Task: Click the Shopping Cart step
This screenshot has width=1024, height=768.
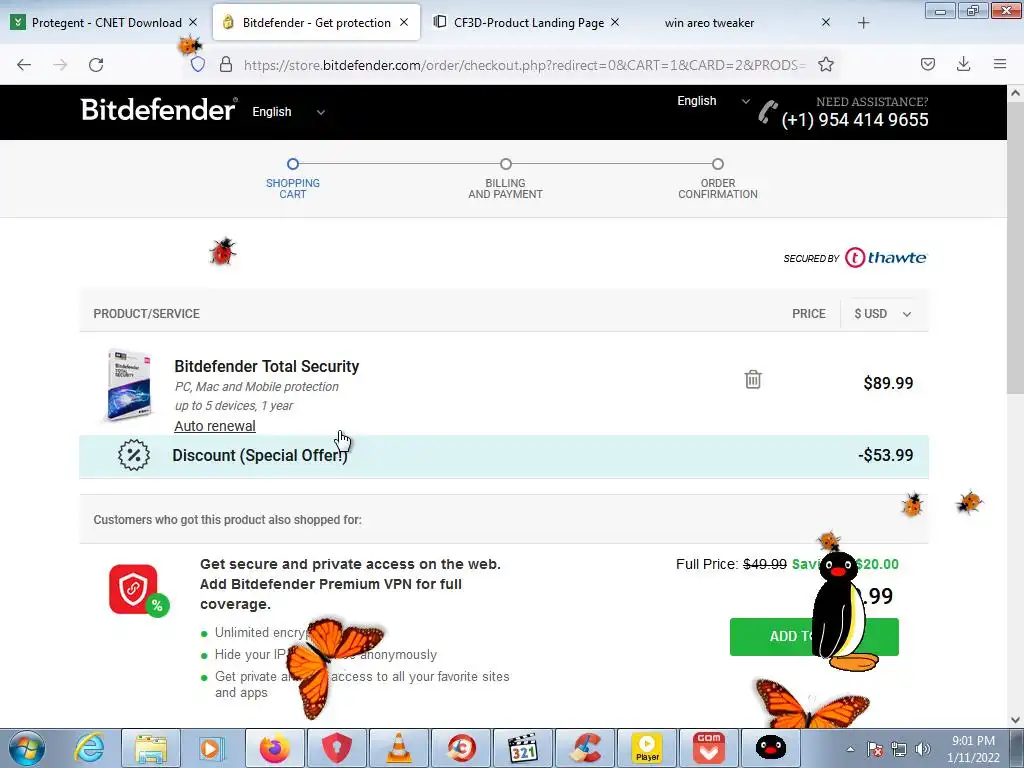Action: coord(293,179)
